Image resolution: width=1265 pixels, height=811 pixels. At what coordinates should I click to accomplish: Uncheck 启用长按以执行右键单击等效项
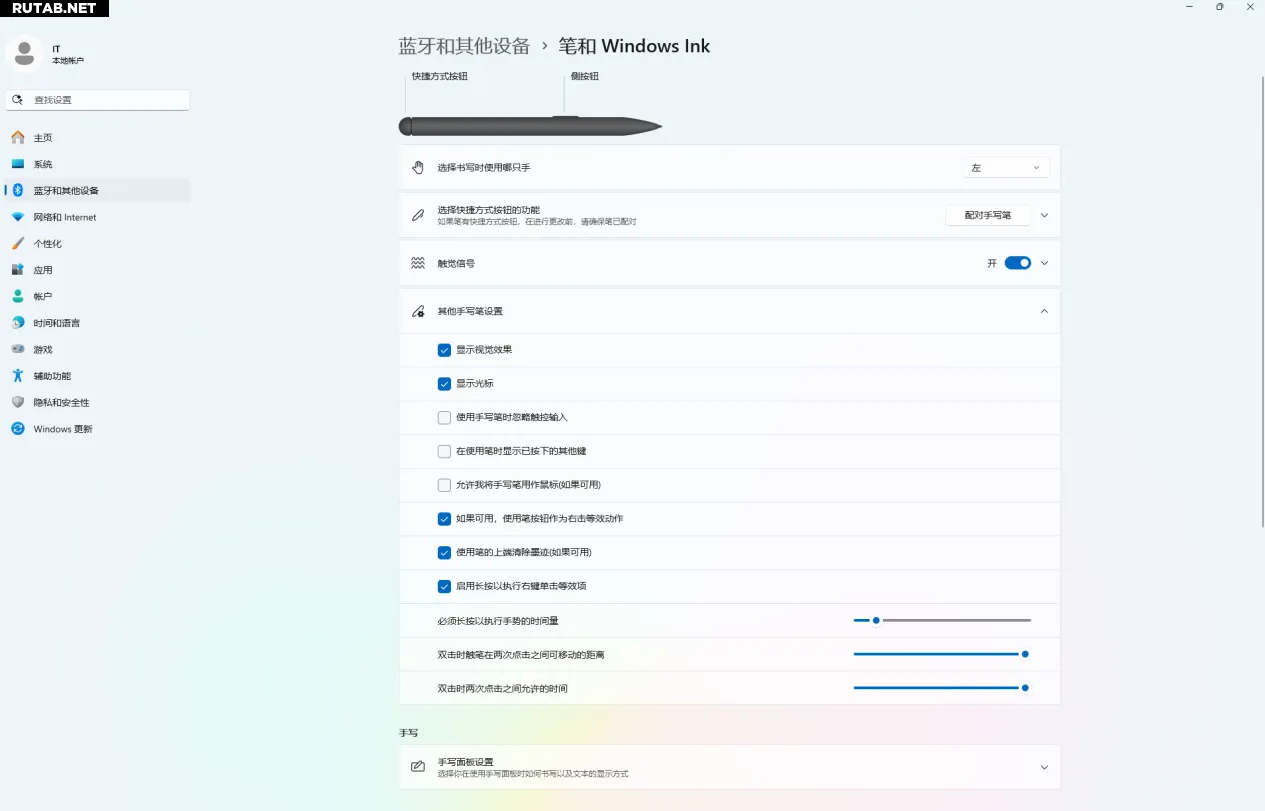pos(444,586)
